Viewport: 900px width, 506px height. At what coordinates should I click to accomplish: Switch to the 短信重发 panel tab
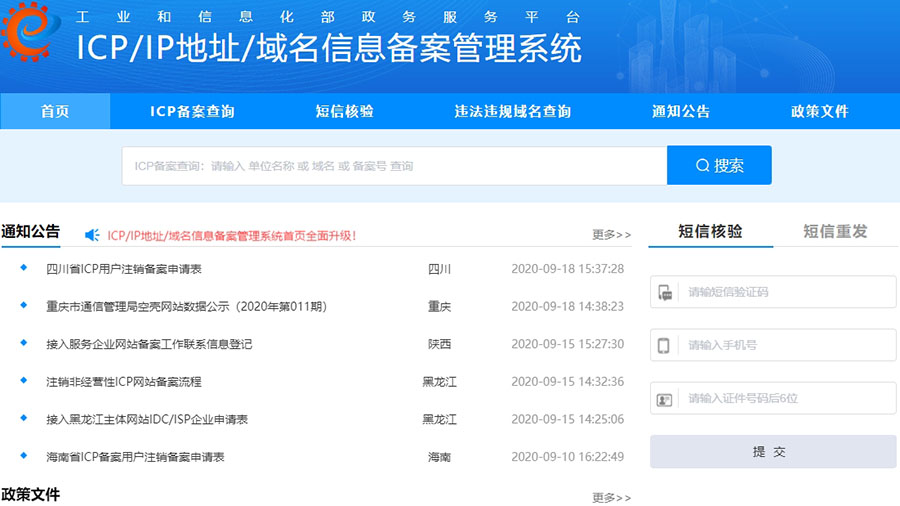pos(835,231)
